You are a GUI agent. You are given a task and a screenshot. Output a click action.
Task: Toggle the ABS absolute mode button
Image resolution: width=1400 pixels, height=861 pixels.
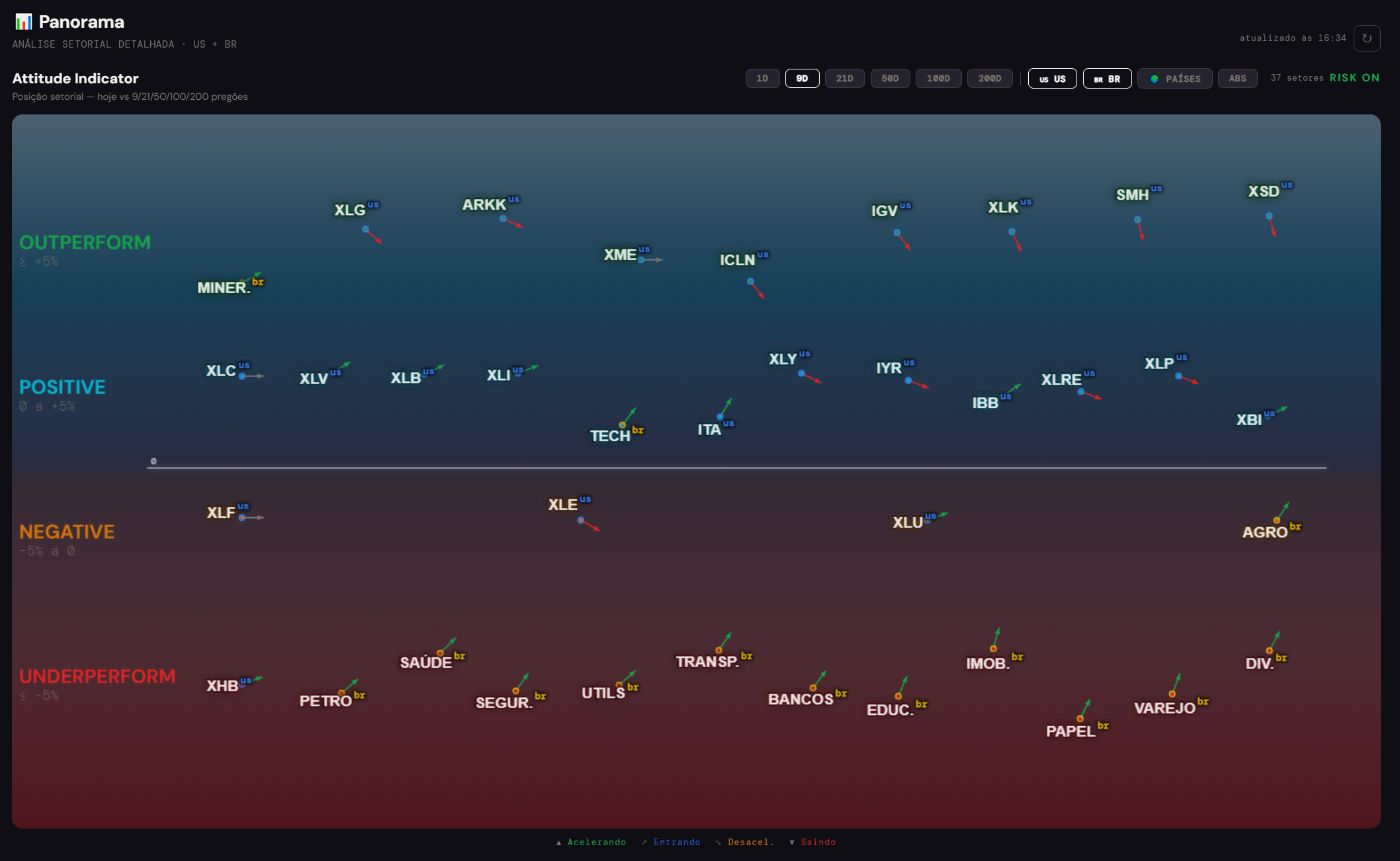click(x=1237, y=79)
